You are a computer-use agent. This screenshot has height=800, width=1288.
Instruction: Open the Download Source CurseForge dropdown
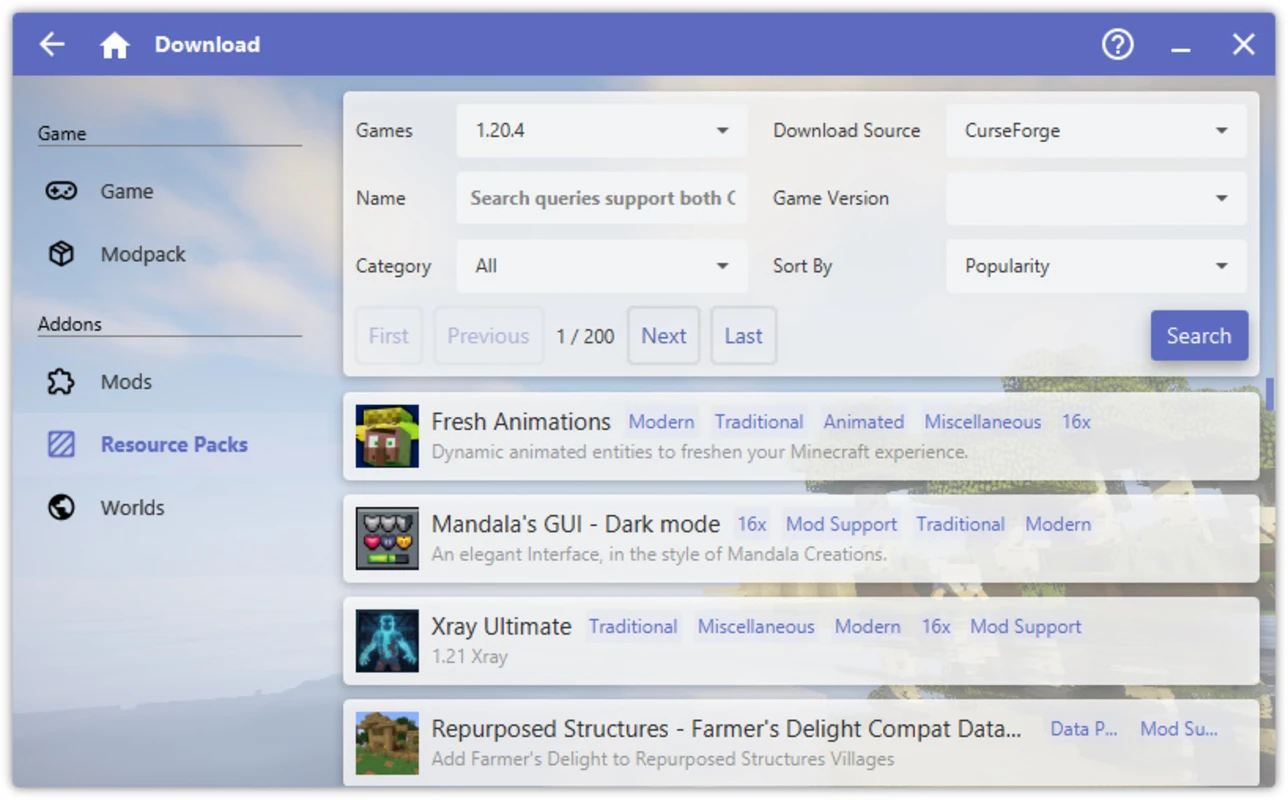click(x=1096, y=131)
